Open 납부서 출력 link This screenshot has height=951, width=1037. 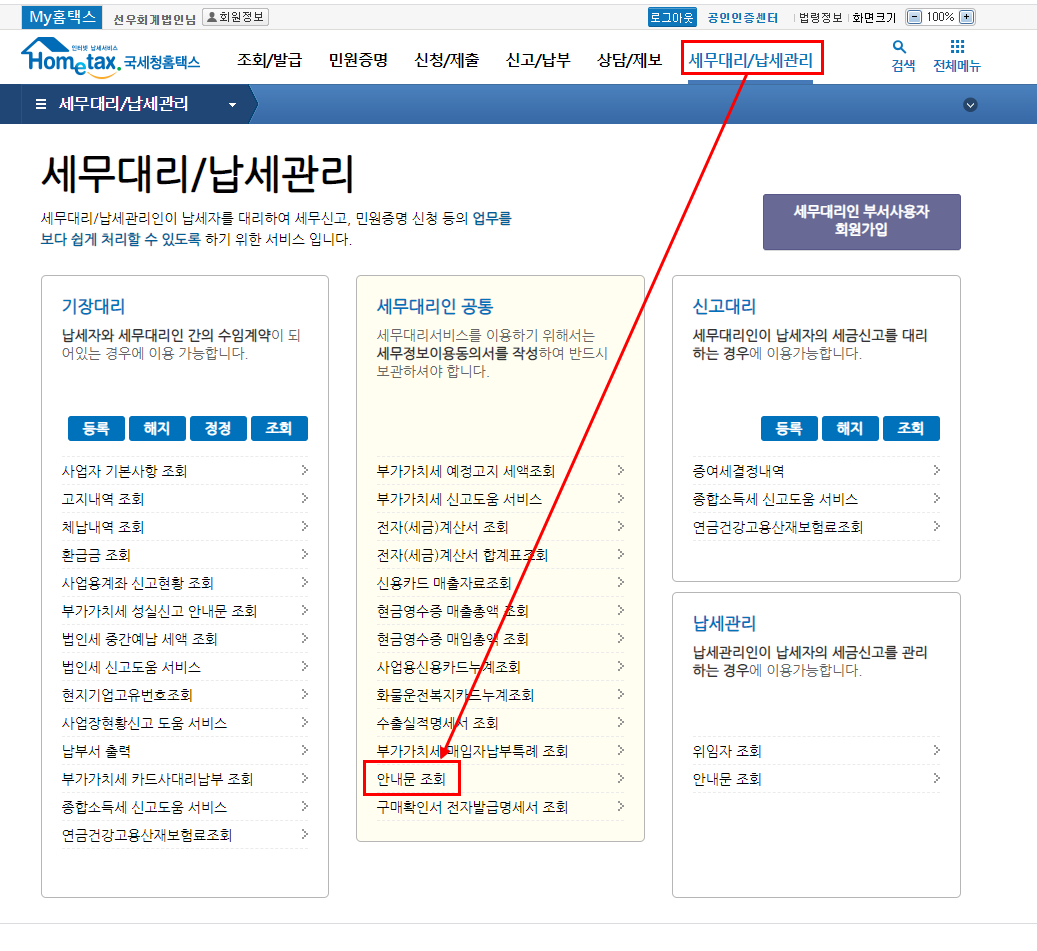point(96,751)
